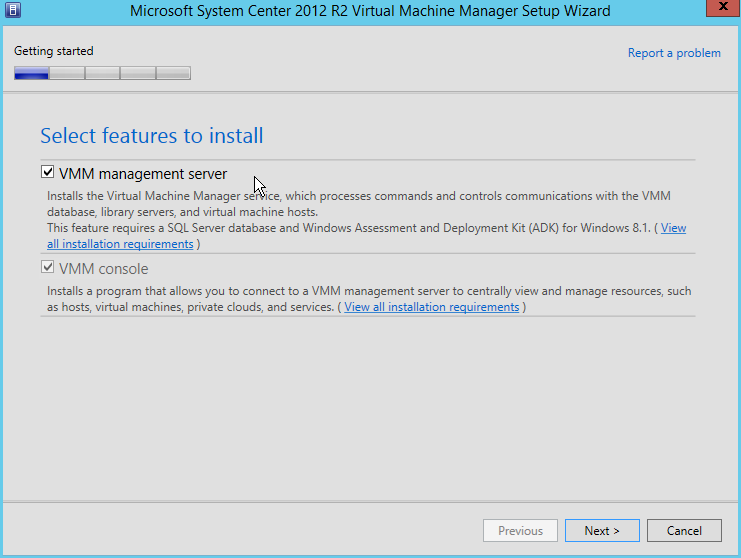
Task: Click the Previous button
Action: pos(520,531)
